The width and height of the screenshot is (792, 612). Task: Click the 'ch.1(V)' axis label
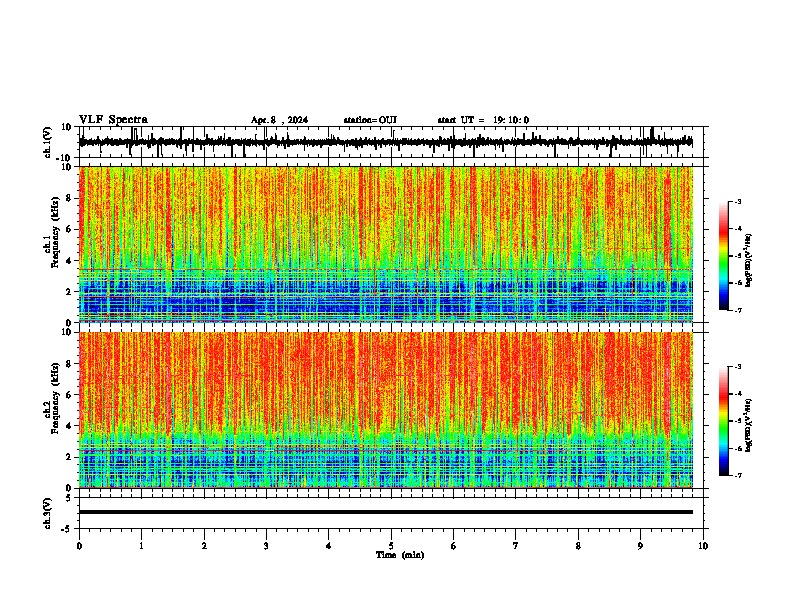48,142
